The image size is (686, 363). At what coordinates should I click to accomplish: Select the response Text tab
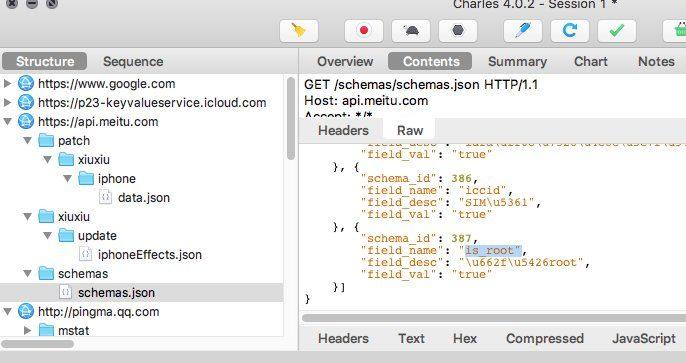tap(411, 339)
